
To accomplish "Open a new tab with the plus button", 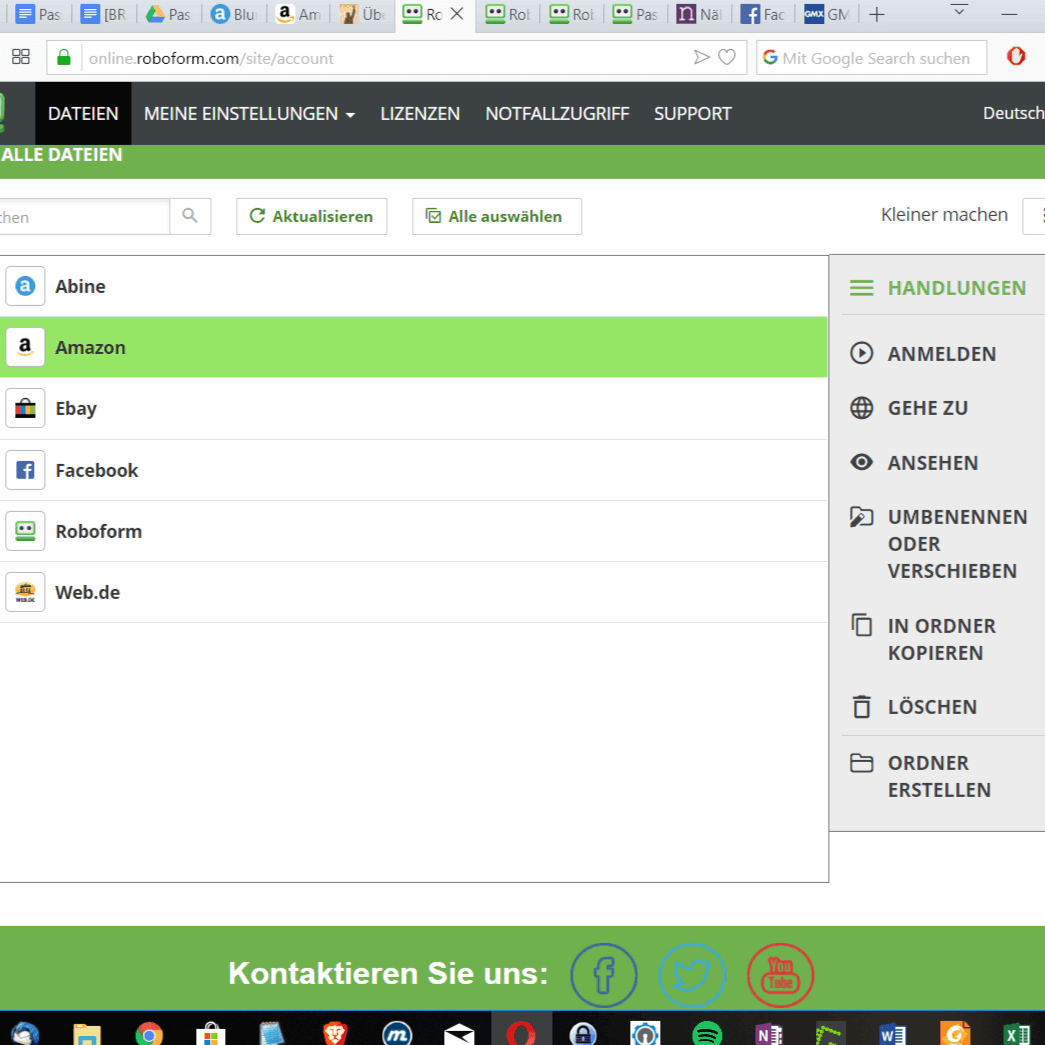I will click(877, 14).
